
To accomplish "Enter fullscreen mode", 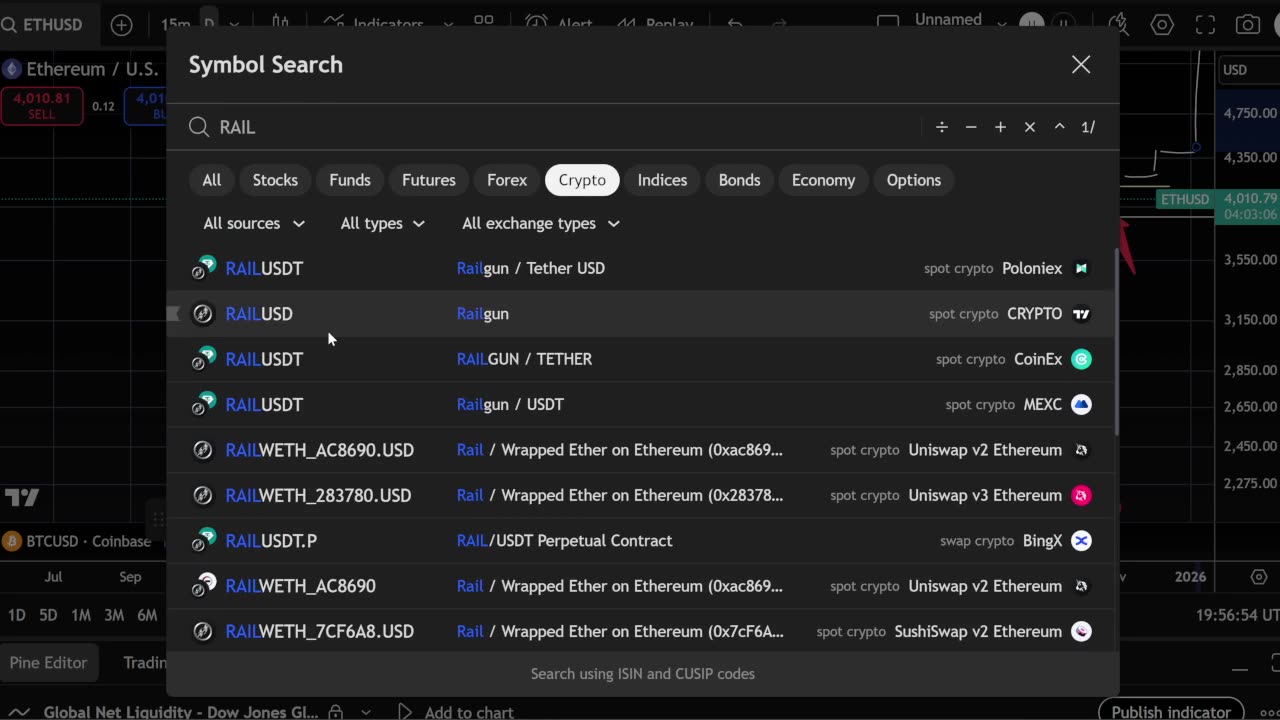I will [1206, 25].
